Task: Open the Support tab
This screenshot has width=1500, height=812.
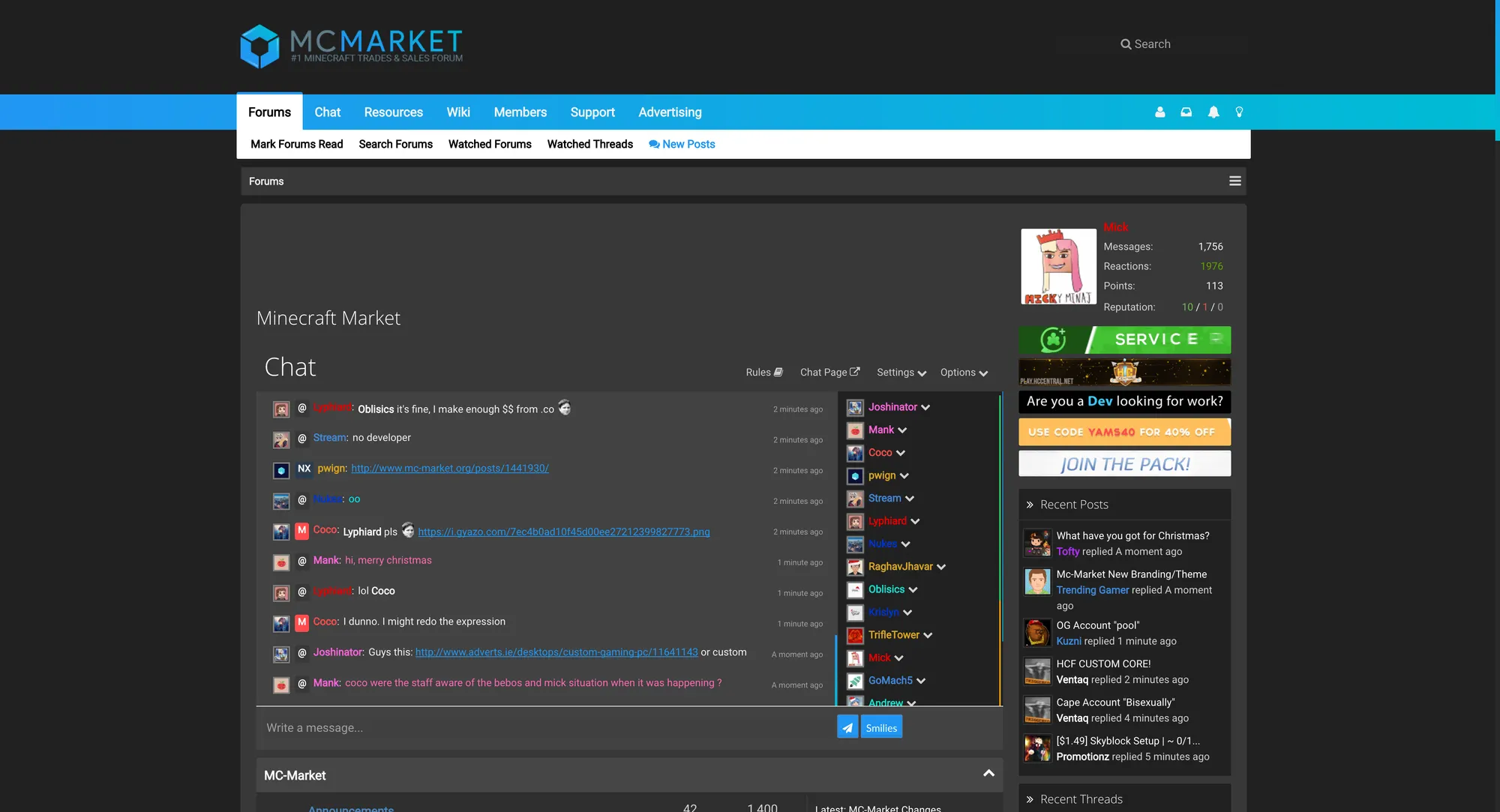Action: pos(592,112)
